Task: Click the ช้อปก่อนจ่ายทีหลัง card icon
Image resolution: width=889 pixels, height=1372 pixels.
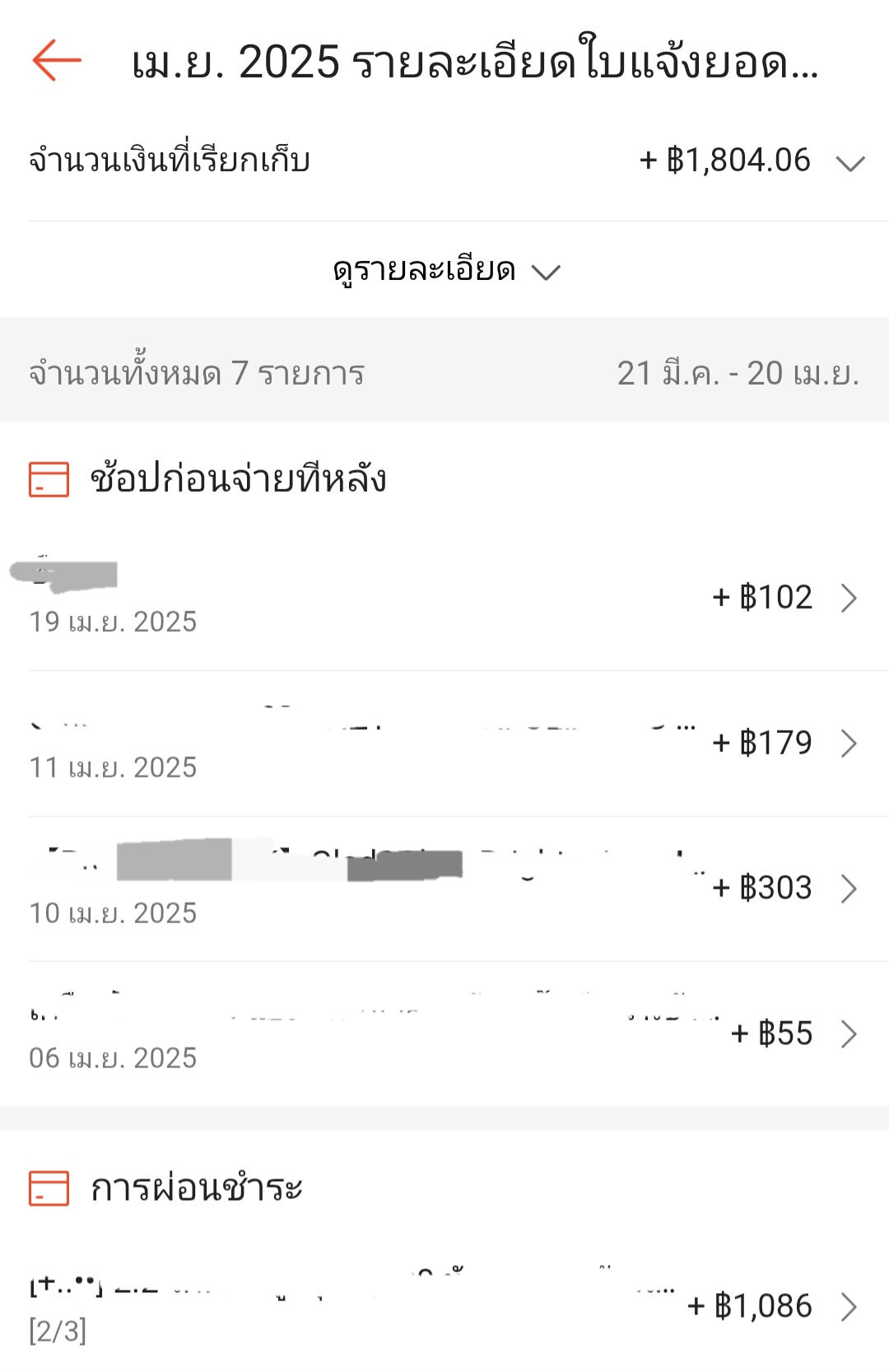Action: coord(49,479)
